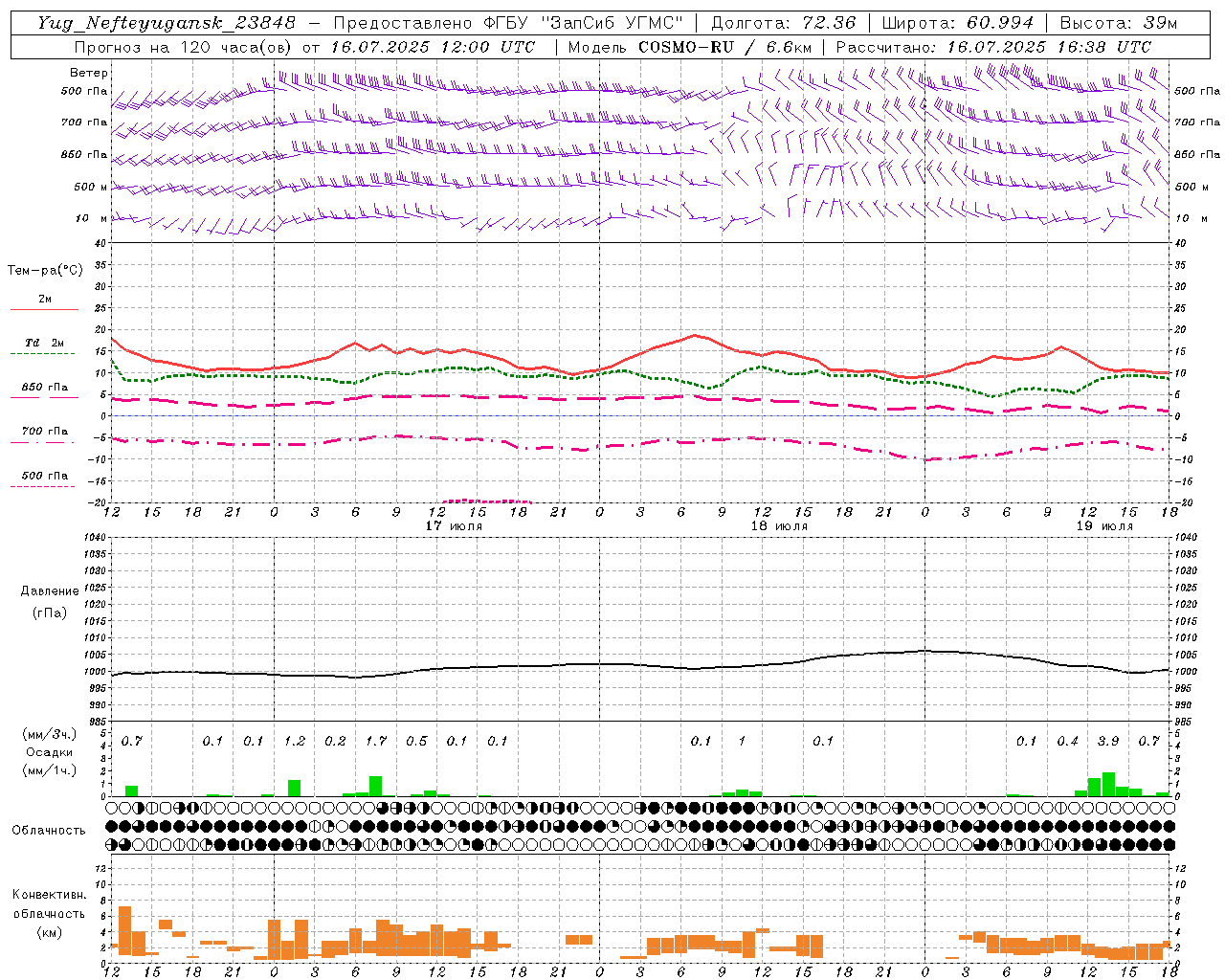This screenshot has height=980, width=1225.
Task: Click the Давление panel label
Action: pos(49,591)
